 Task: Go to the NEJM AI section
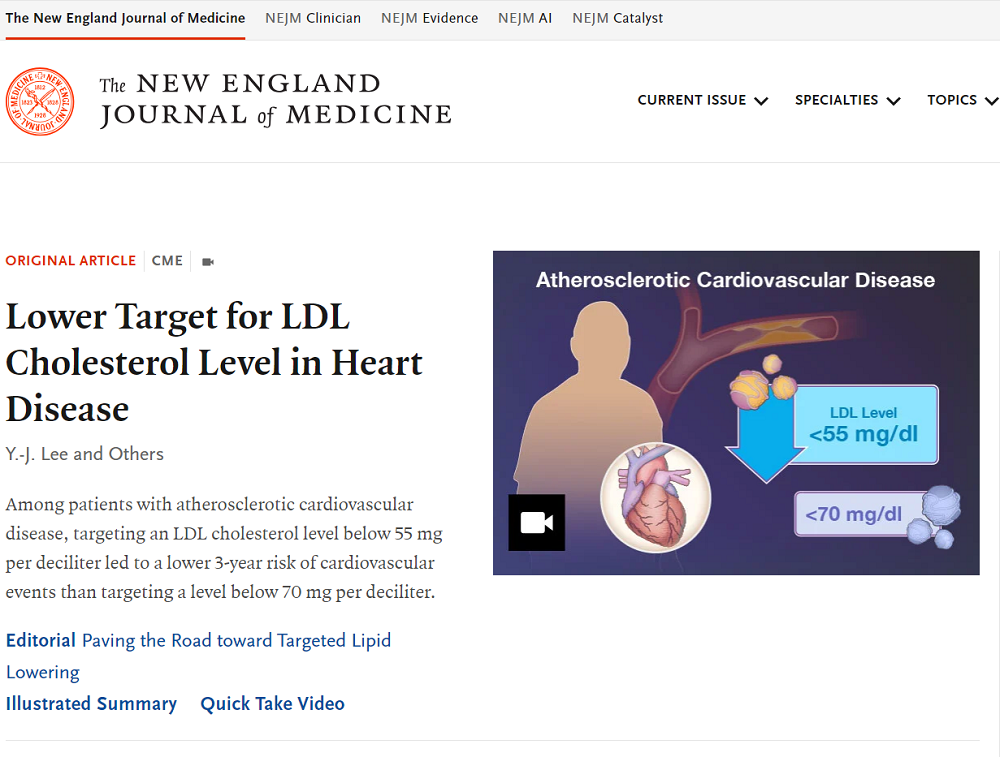[x=525, y=17]
